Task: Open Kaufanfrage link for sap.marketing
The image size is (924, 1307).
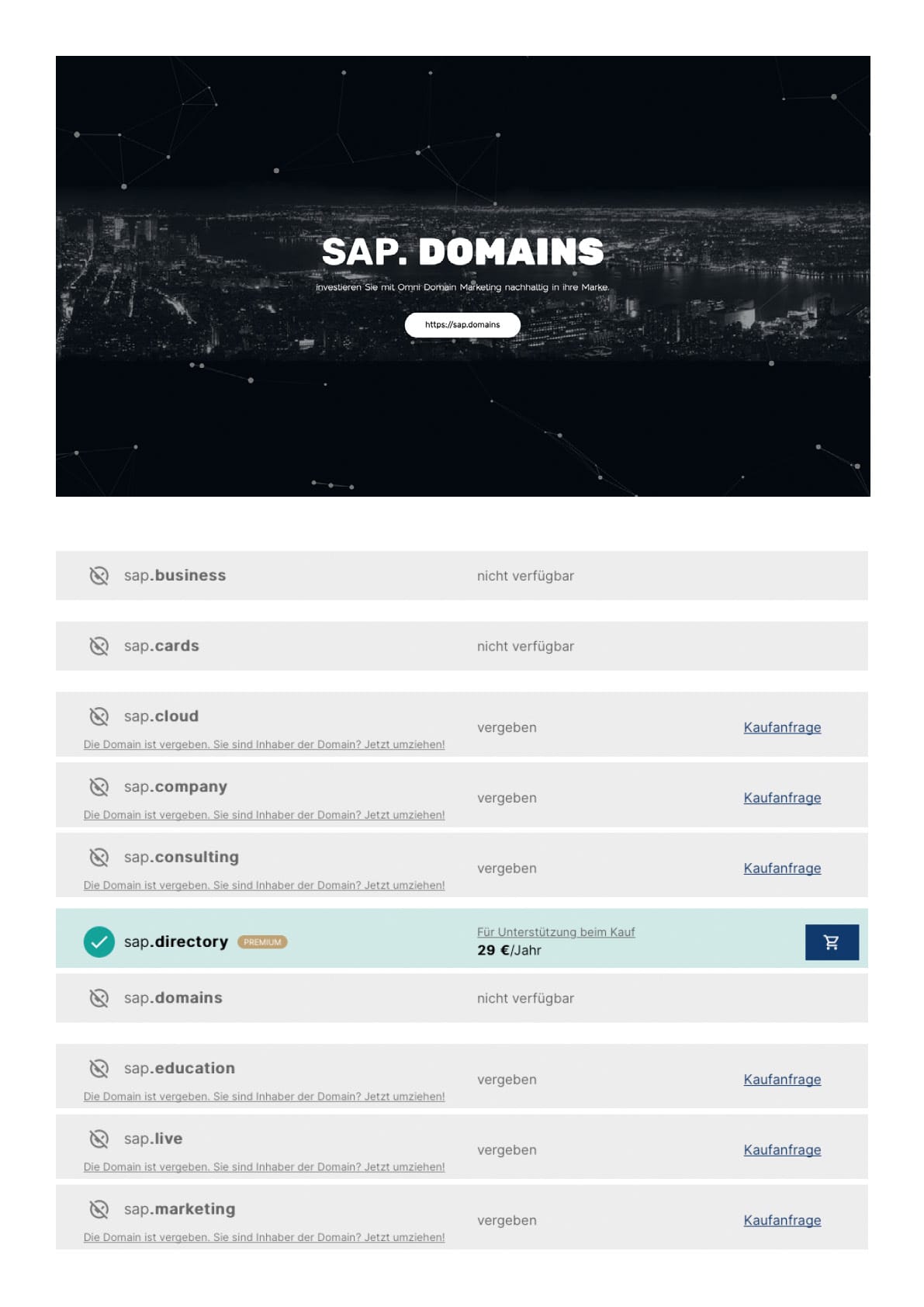Action: (x=782, y=1220)
